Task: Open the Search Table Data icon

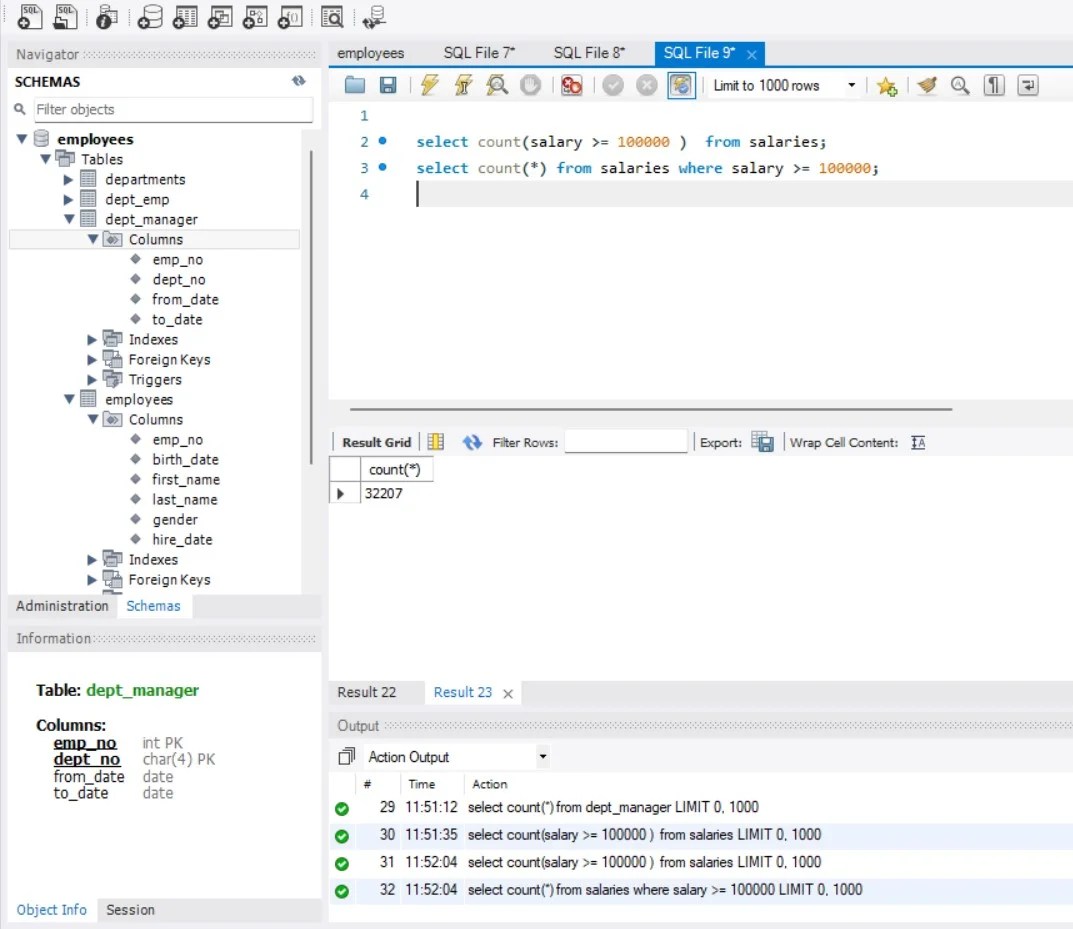Action: pyautogui.click(x=331, y=17)
